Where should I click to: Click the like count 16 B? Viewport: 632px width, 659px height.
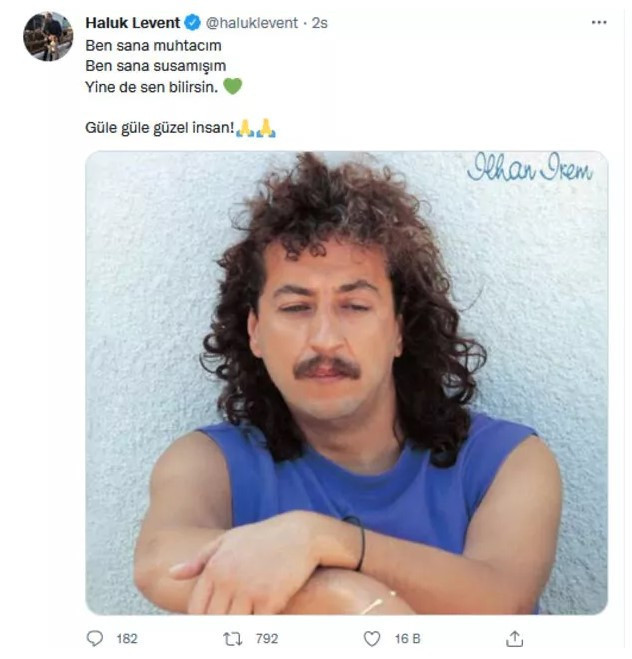pos(405,638)
